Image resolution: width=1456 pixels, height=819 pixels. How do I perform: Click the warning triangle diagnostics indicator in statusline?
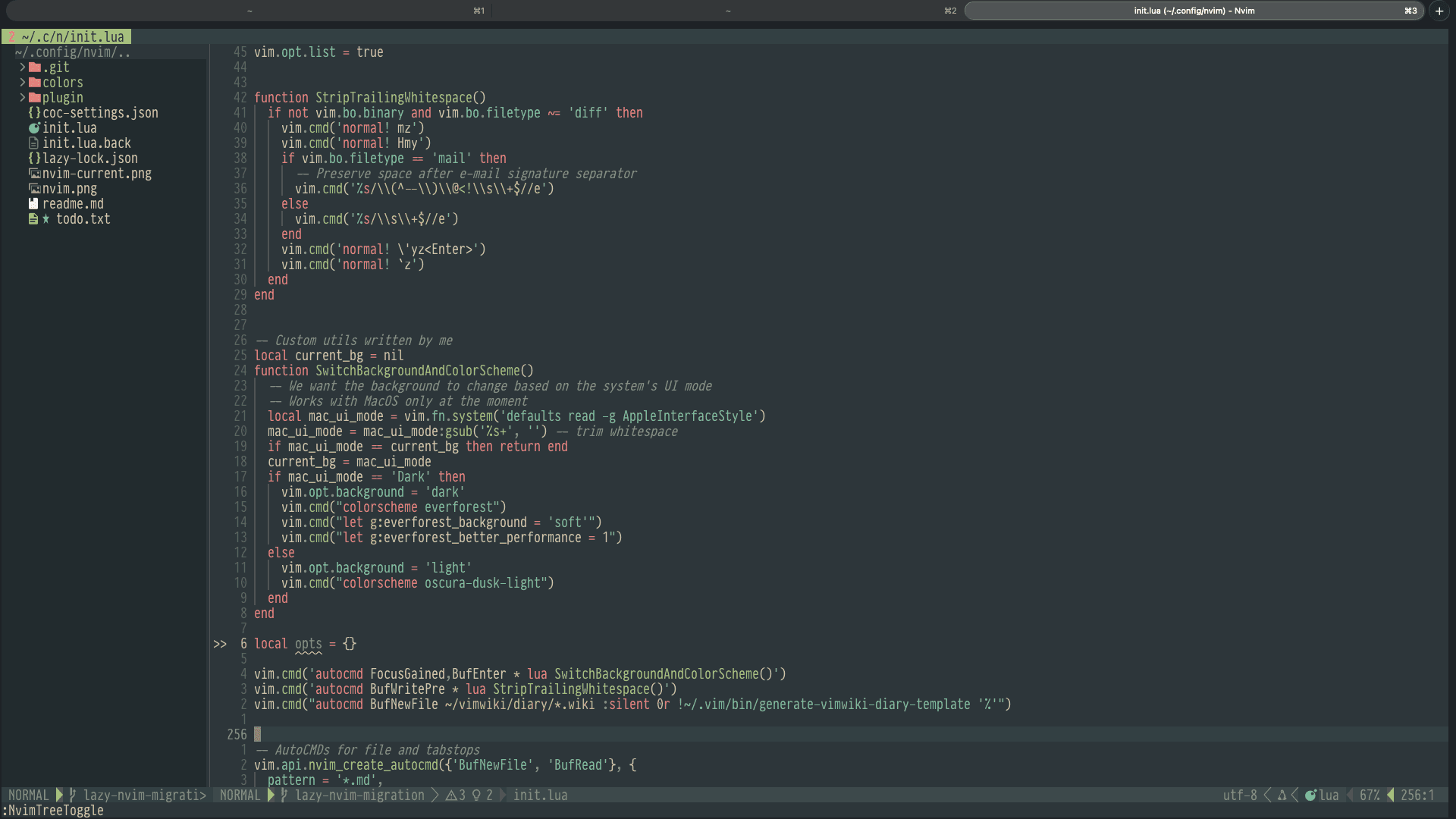tap(451, 795)
